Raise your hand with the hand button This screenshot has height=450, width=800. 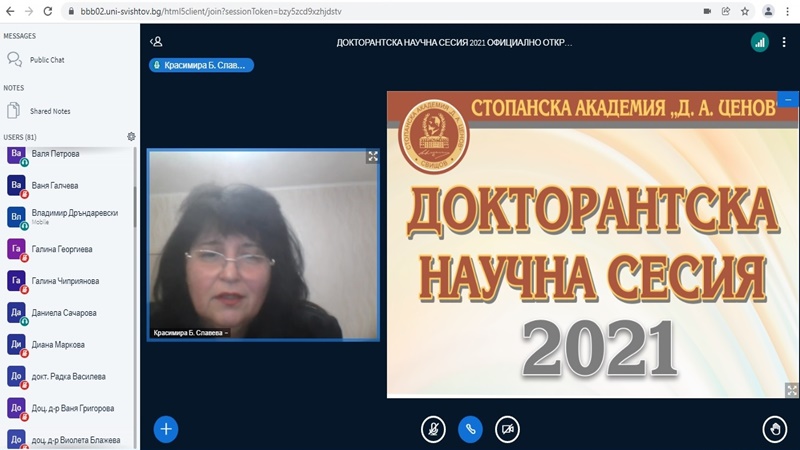[774, 429]
